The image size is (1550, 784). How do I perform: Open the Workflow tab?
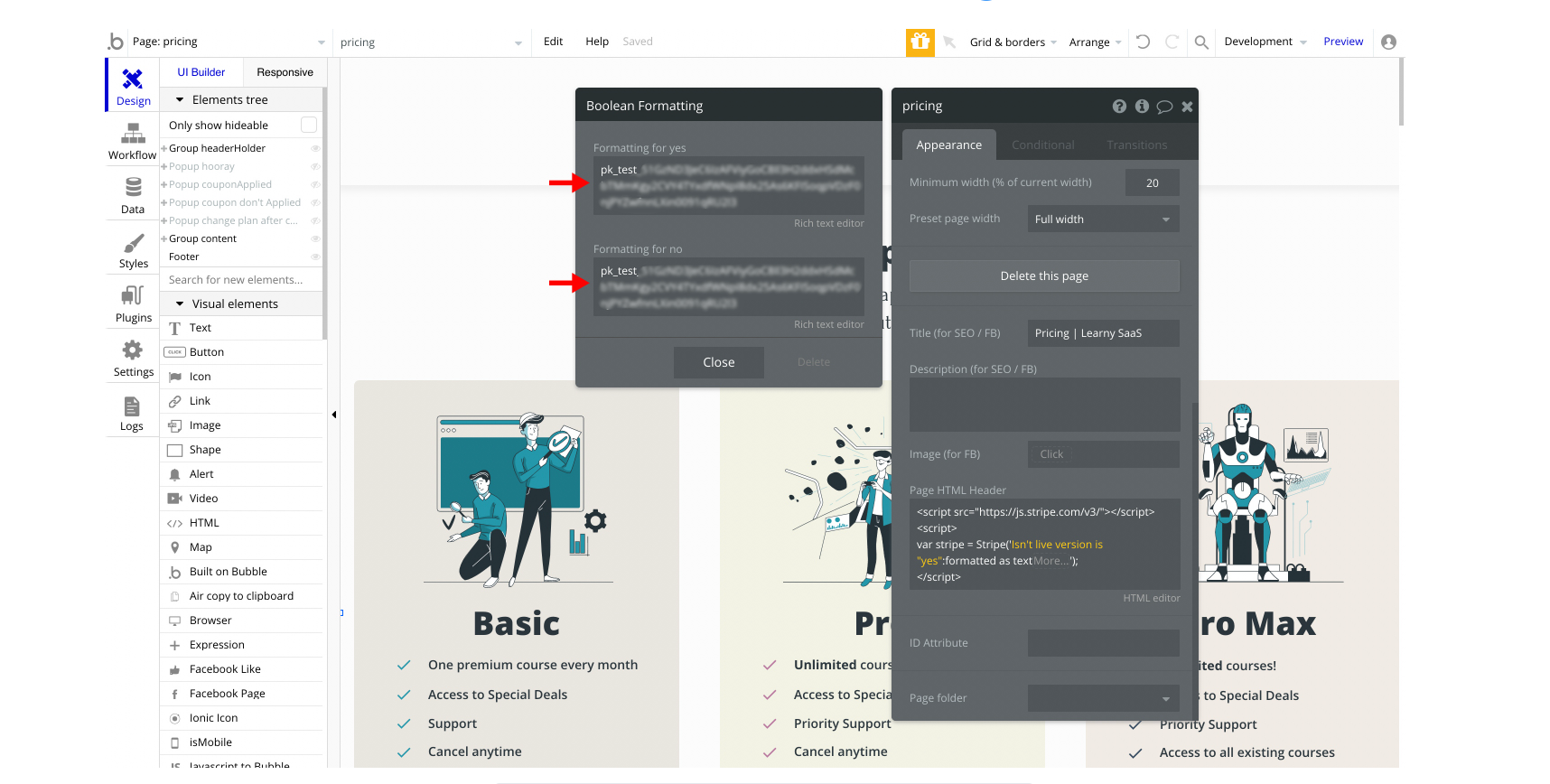tap(133, 140)
